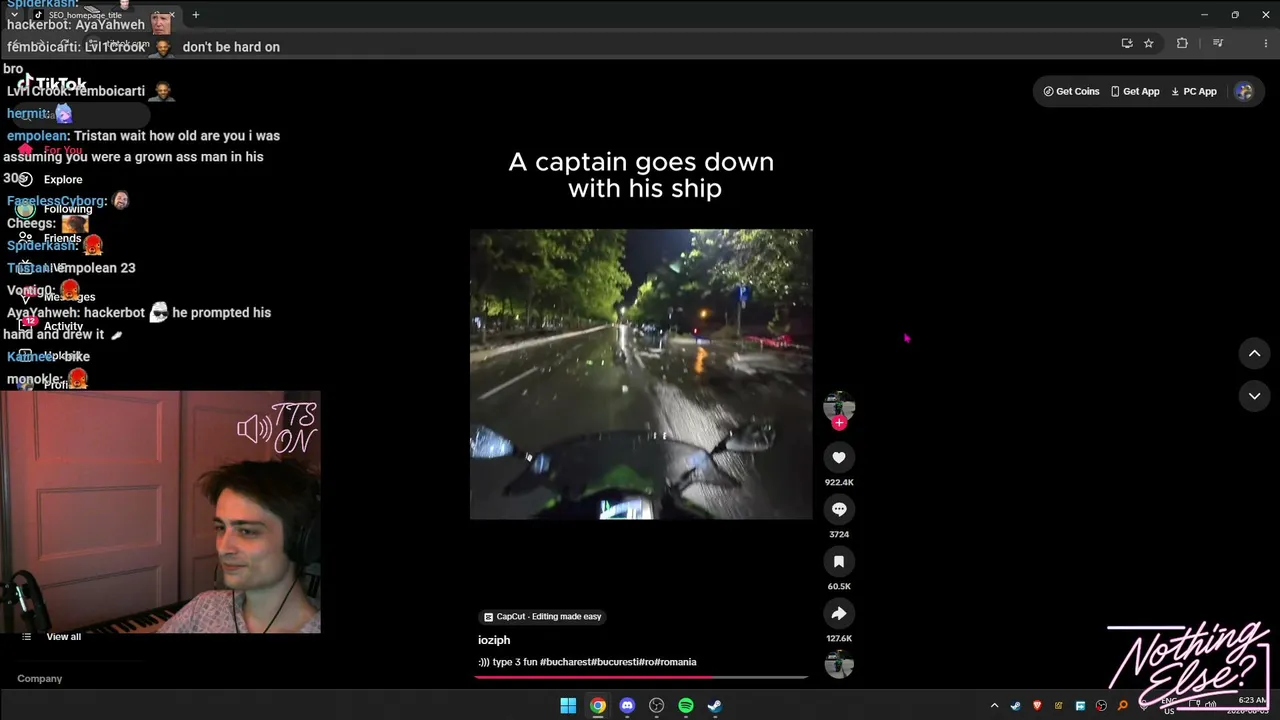Viewport: 1280px width, 720px height.
Task: Bookmark this page with the star icon
Action: pyautogui.click(x=1149, y=43)
